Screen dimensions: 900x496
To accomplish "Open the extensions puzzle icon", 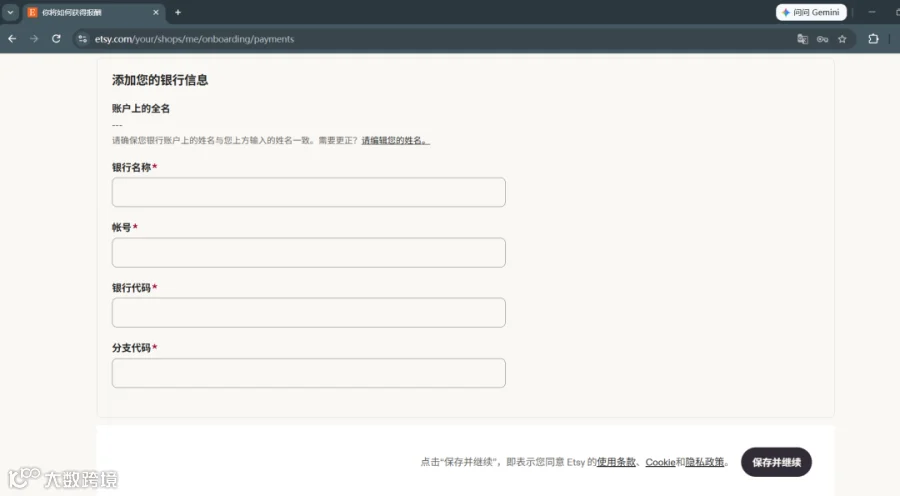I will pos(873,39).
